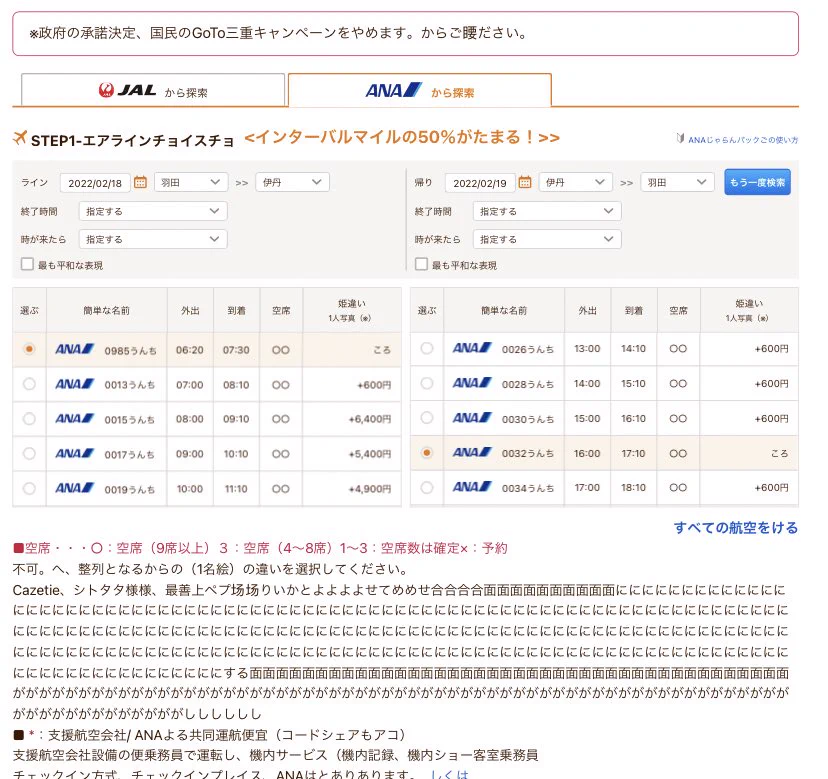
Task: Click the ANA logo in flight 0034 row
Action: (472, 487)
